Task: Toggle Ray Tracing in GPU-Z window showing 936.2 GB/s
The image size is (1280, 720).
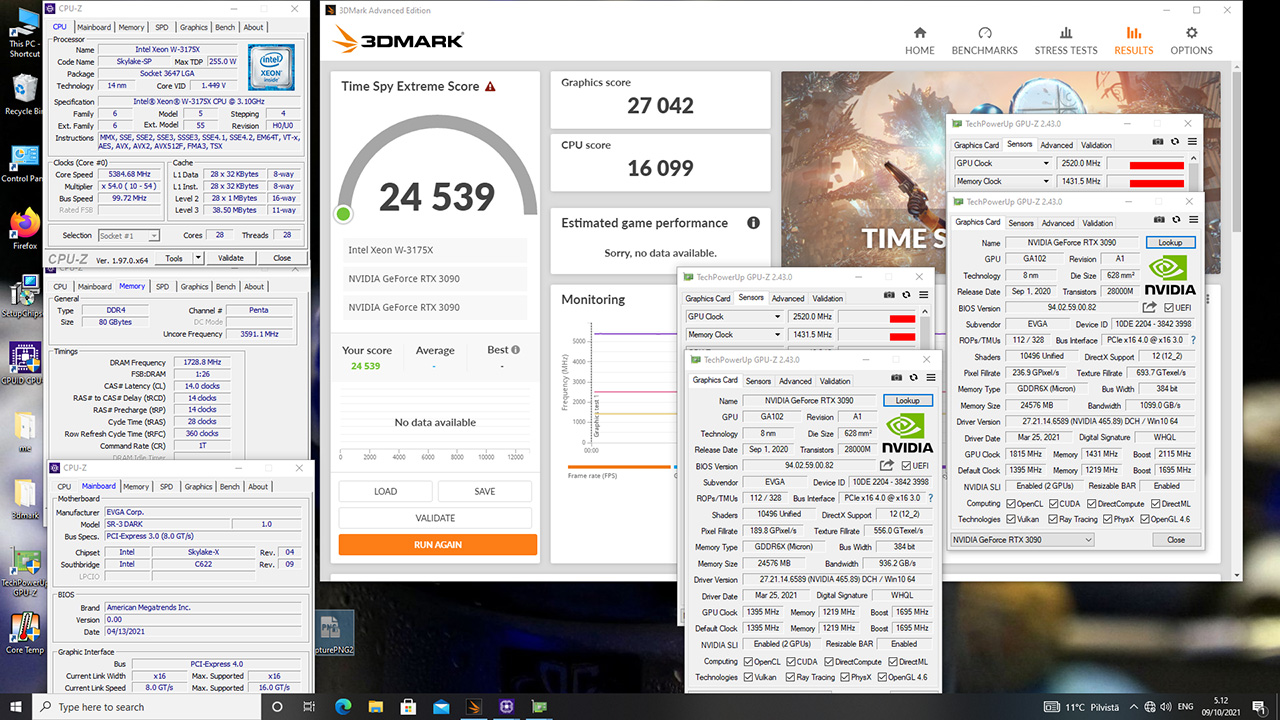Action: (x=789, y=677)
